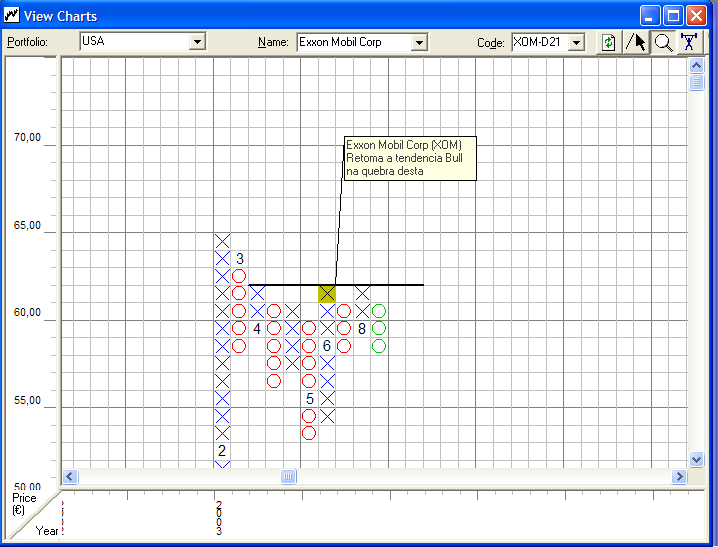Click the top green circle on chart
The image size is (718, 547).
tap(379, 311)
